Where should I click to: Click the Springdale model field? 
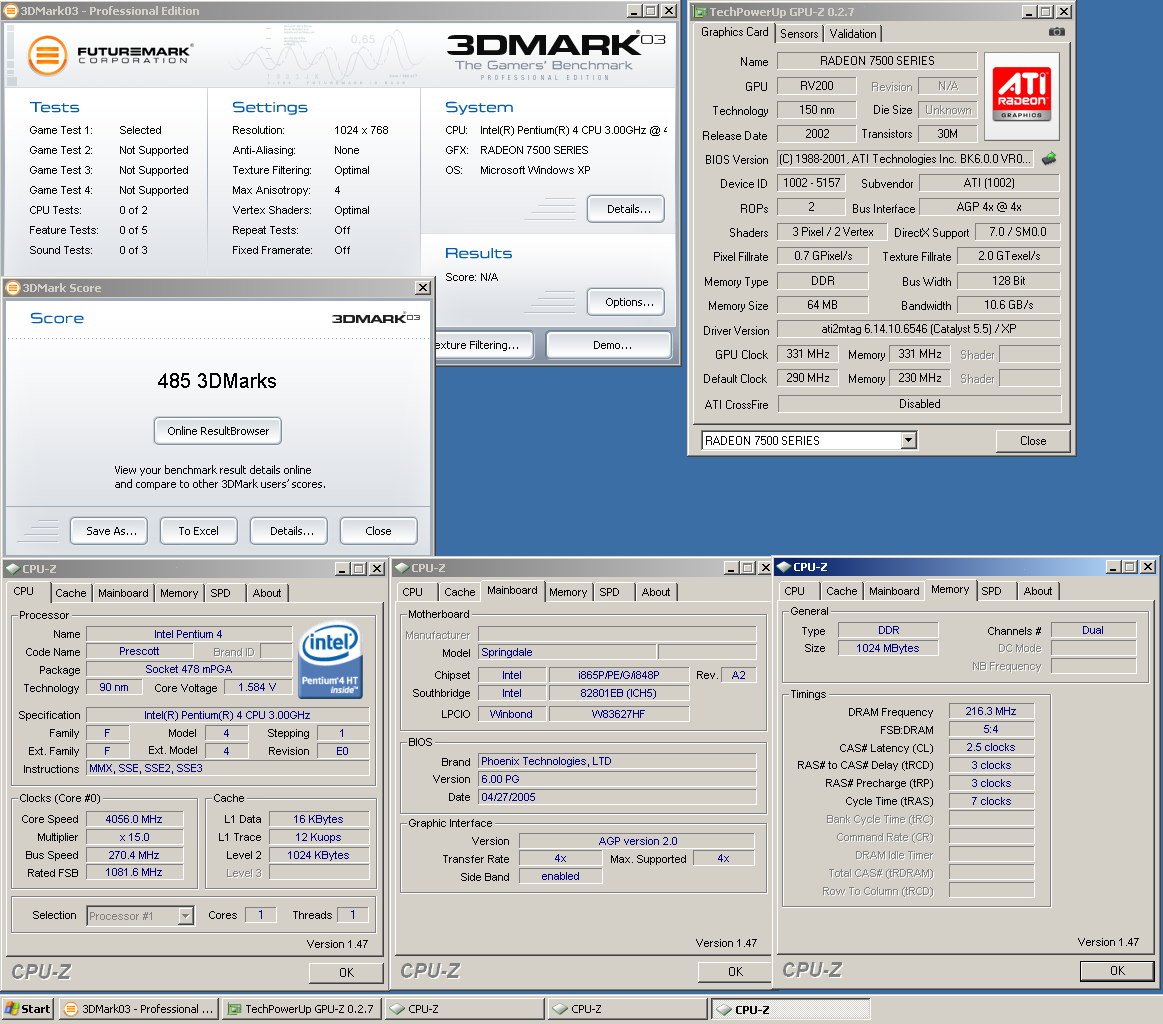[567, 653]
